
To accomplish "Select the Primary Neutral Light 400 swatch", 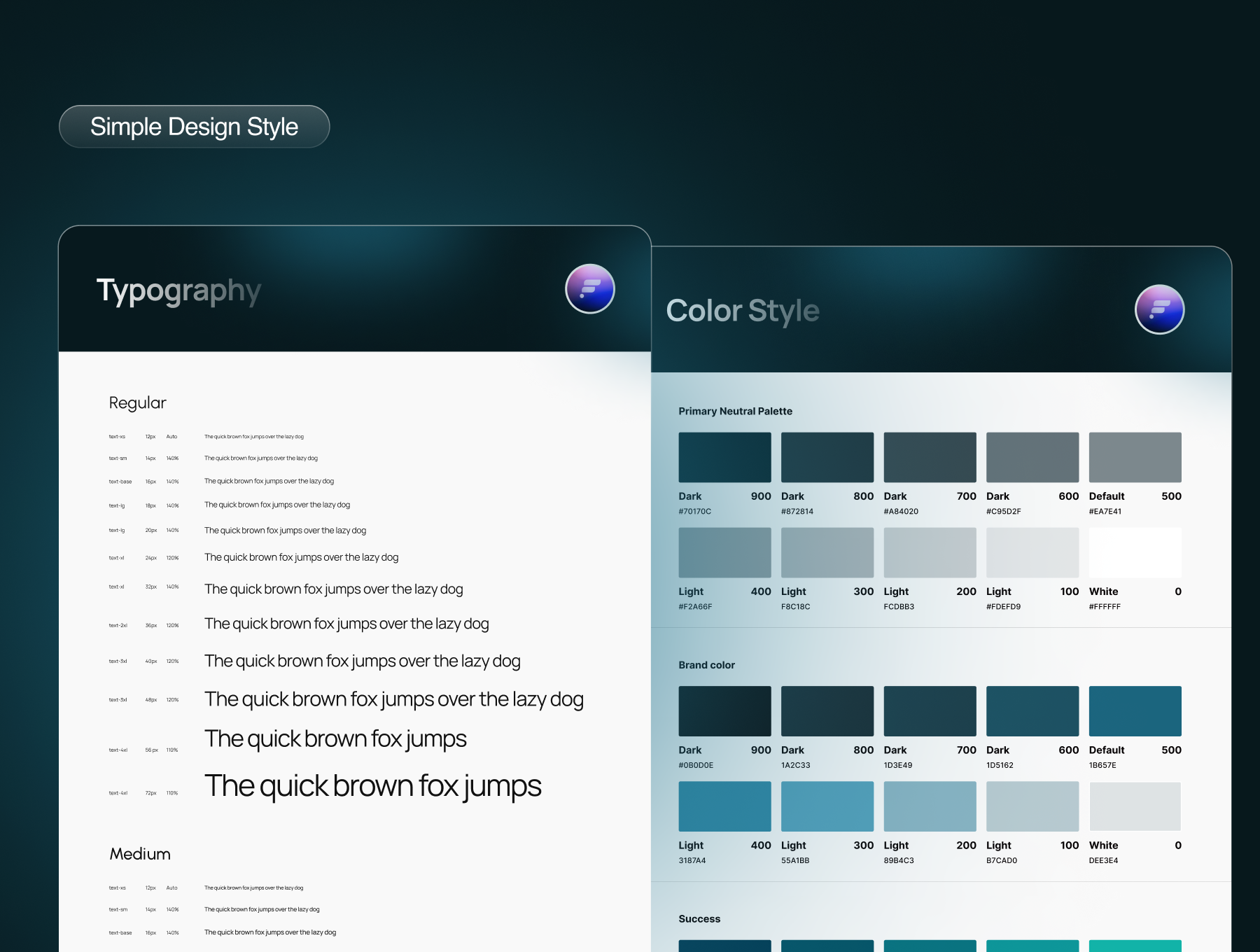I will pos(724,552).
